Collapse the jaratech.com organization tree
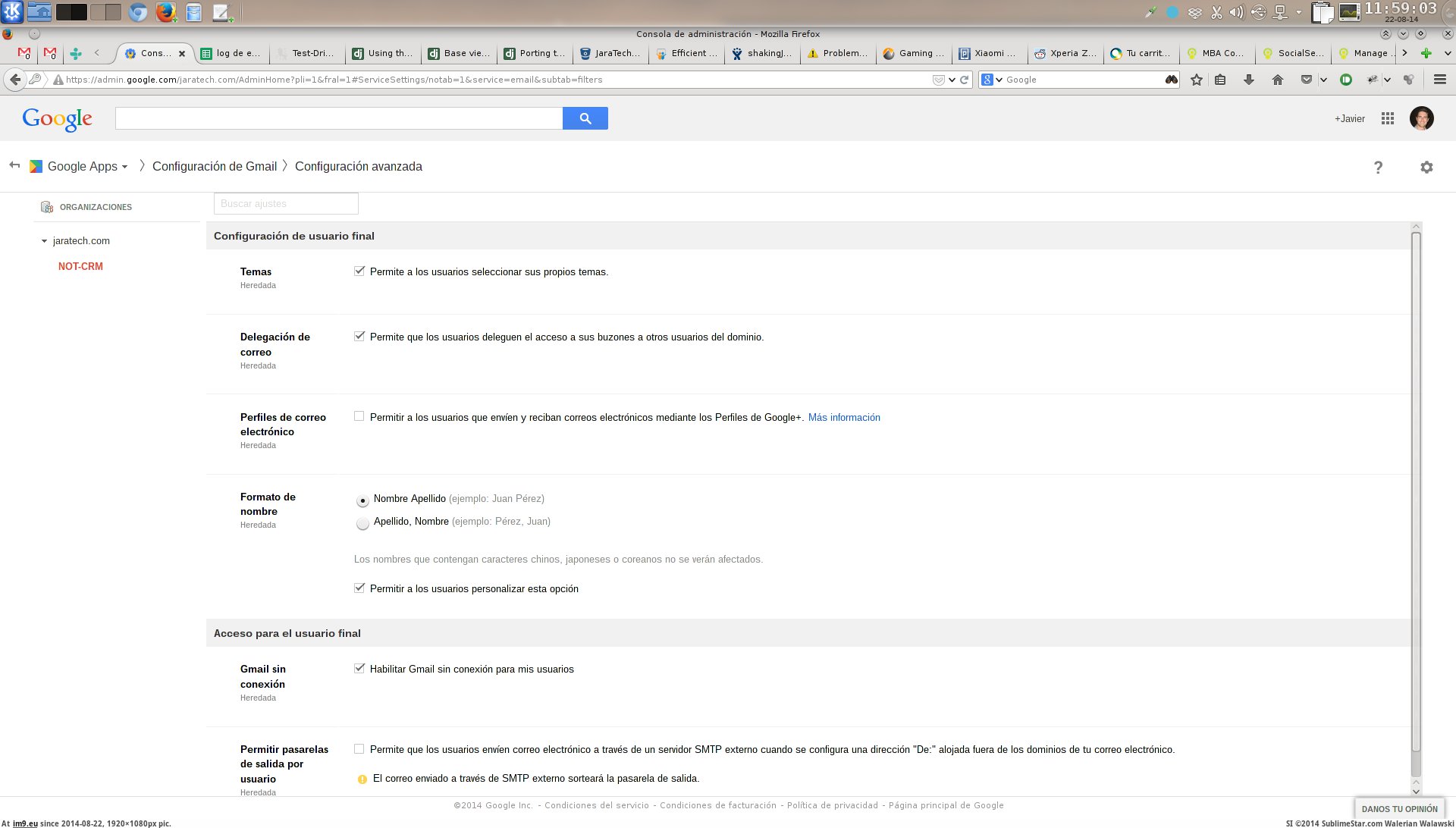This screenshot has height=828, width=1456. (44, 241)
